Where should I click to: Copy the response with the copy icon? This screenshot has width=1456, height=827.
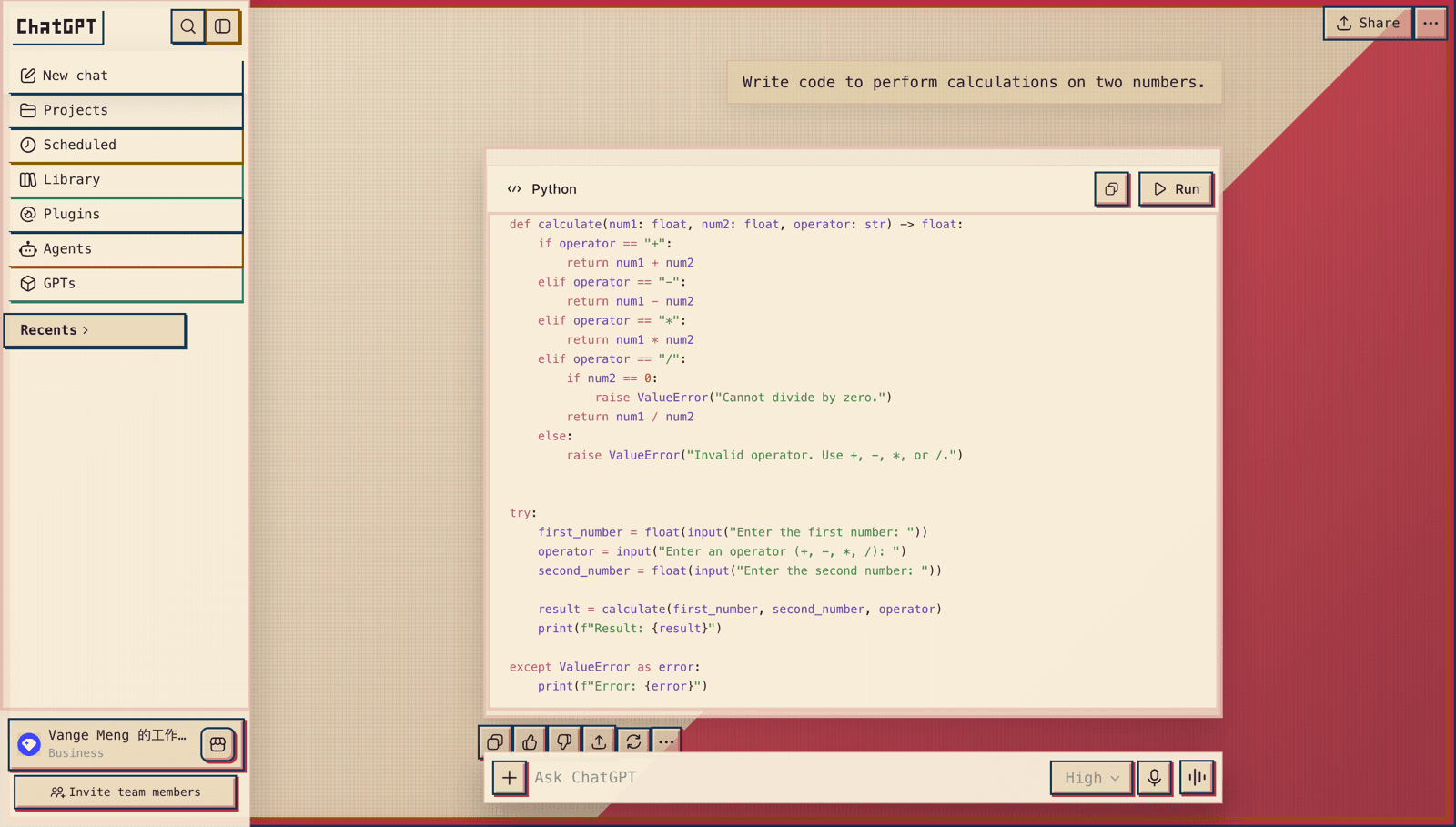click(495, 741)
